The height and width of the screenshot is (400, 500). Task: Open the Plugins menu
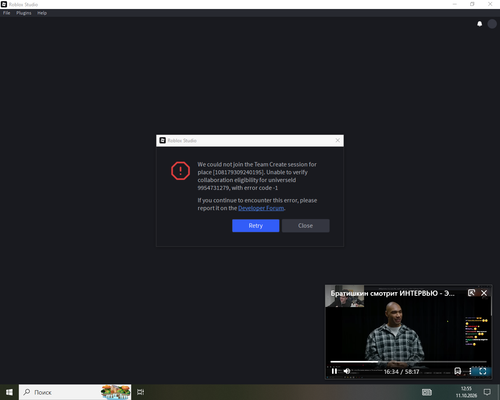[24, 13]
